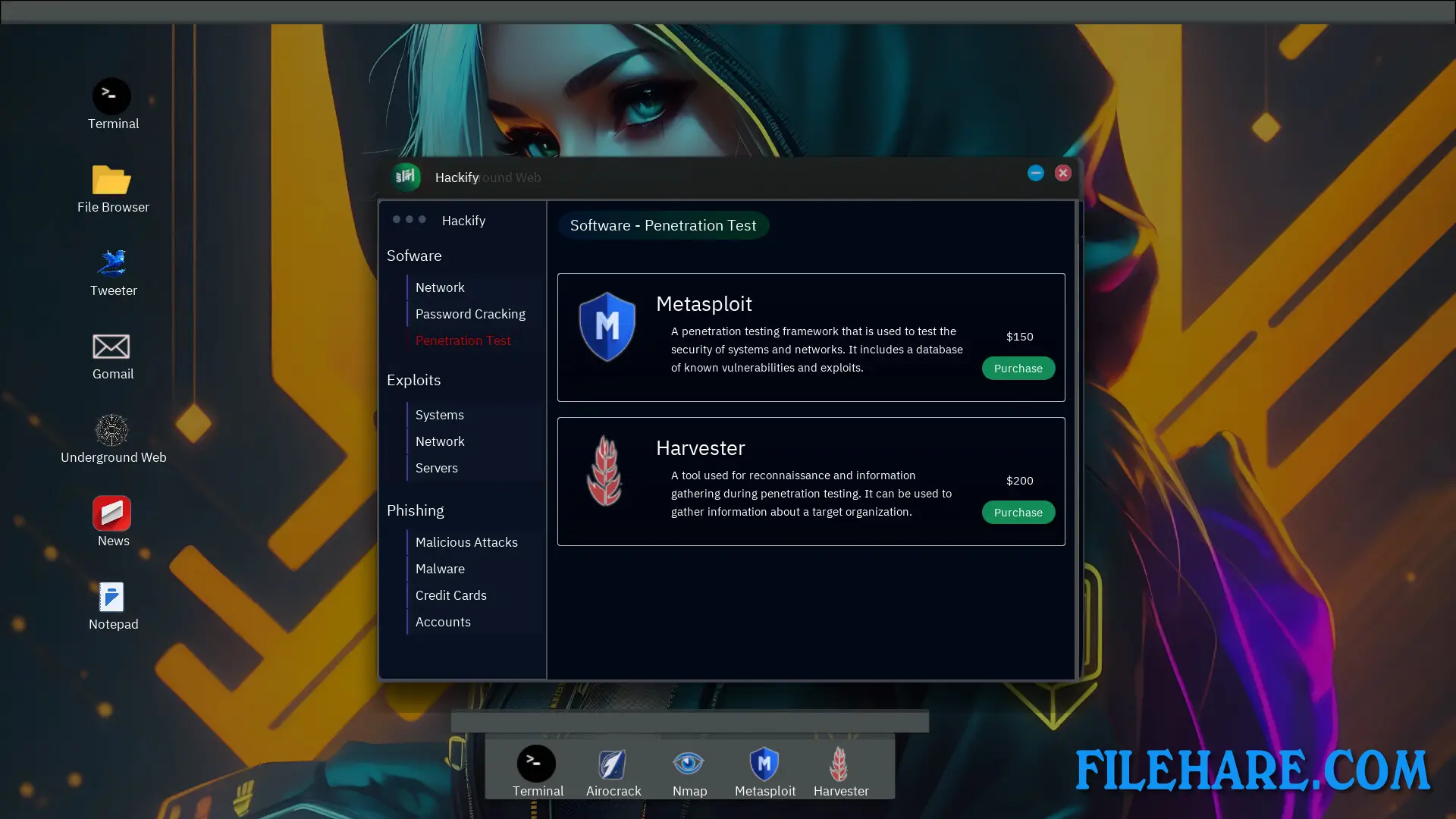Click the Hackify logo icon

point(406,177)
